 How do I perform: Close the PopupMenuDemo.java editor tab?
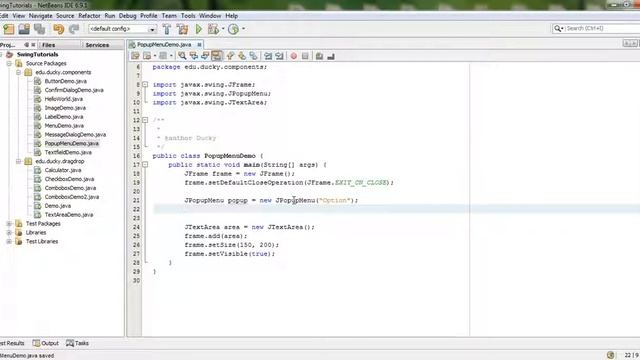[x=199, y=44]
